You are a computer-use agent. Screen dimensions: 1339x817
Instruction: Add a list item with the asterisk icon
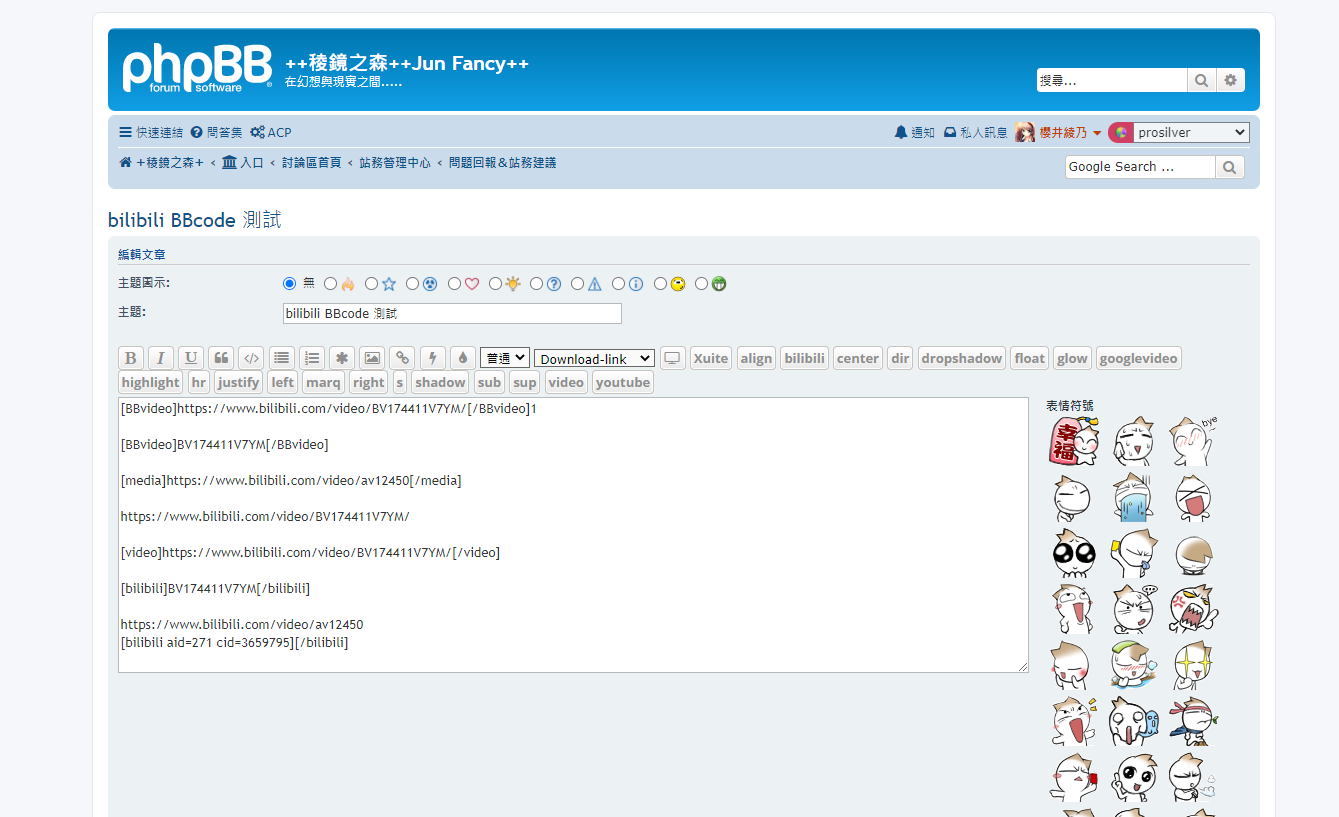pyautogui.click(x=342, y=358)
